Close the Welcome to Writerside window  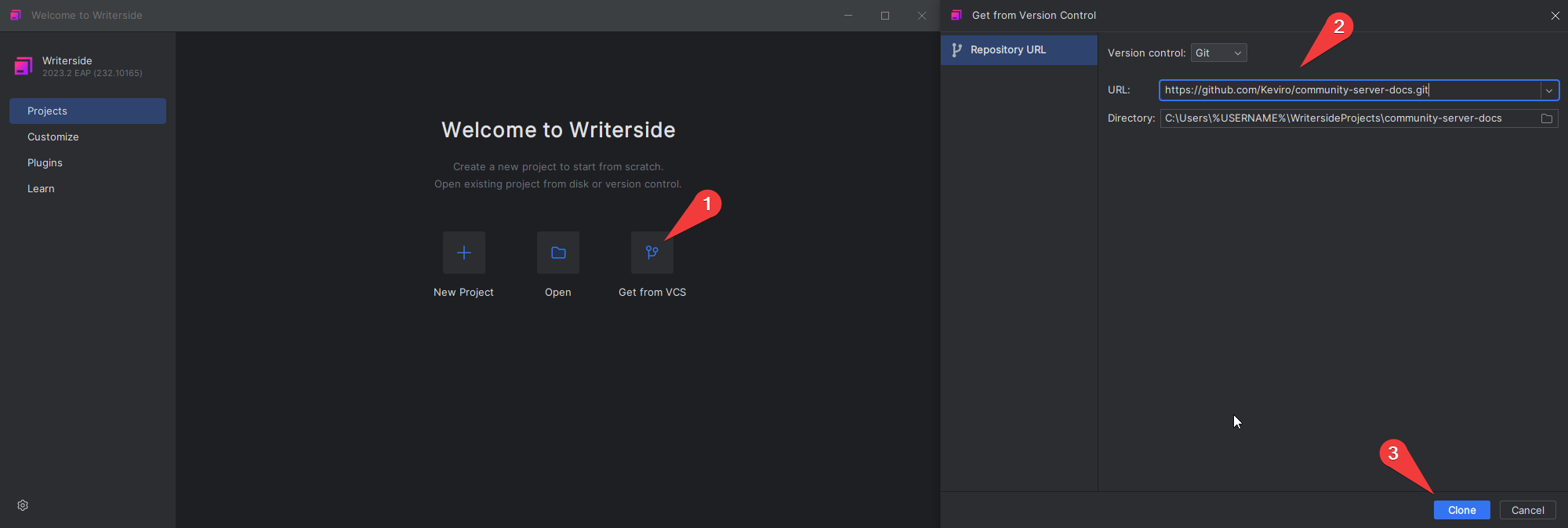(x=922, y=16)
